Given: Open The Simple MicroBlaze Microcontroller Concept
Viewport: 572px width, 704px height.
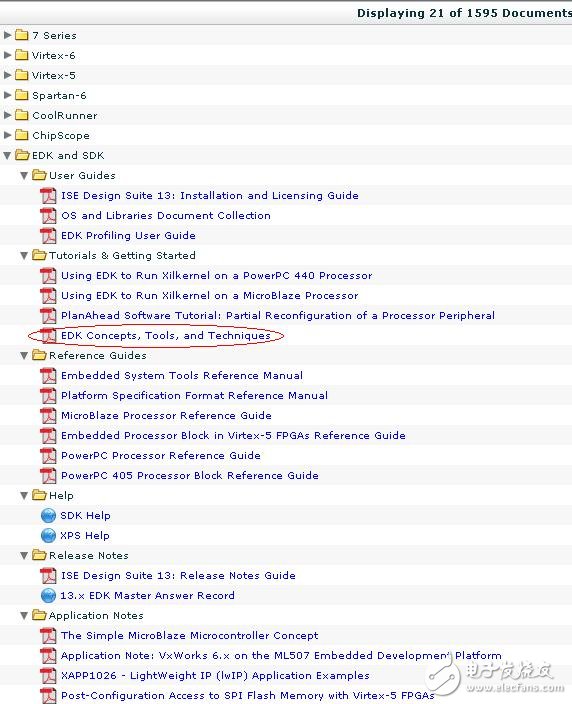Looking at the screenshot, I should tap(189, 636).
